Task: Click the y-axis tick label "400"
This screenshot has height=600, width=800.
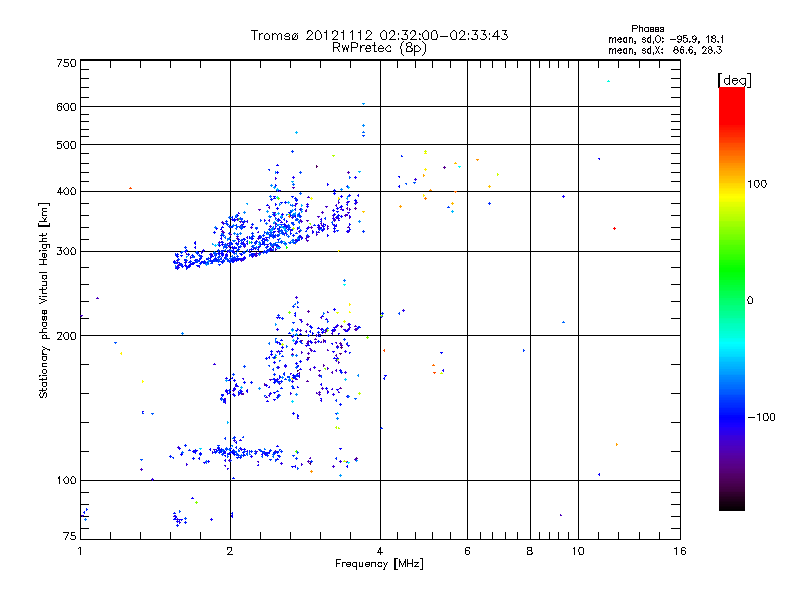Action: click(x=66, y=192)
